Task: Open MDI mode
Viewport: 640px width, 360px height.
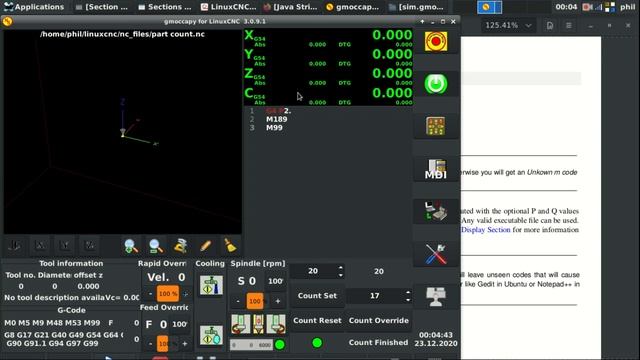Action: tap(436, 169)
